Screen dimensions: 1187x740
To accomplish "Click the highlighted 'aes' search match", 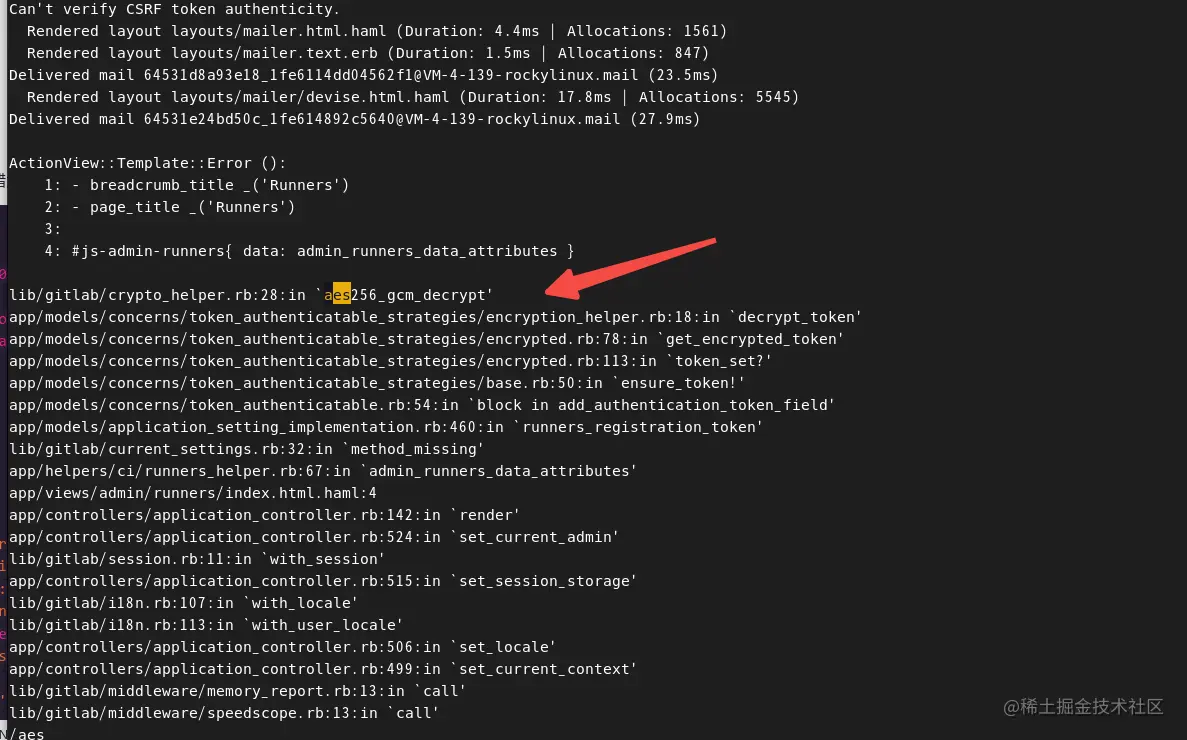I will click(x=338, y=294).
